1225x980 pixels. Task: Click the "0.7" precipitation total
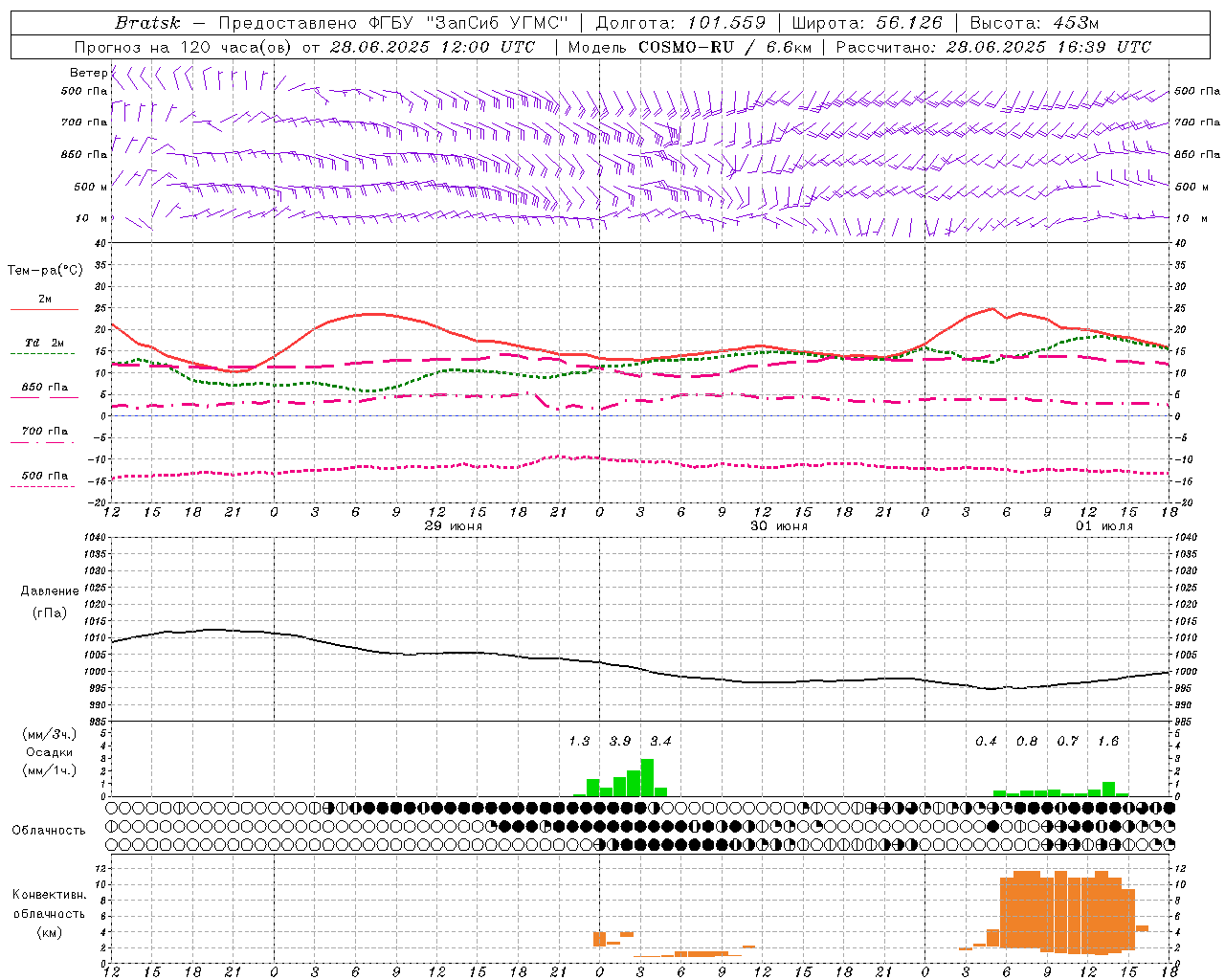coord(1067,741)
